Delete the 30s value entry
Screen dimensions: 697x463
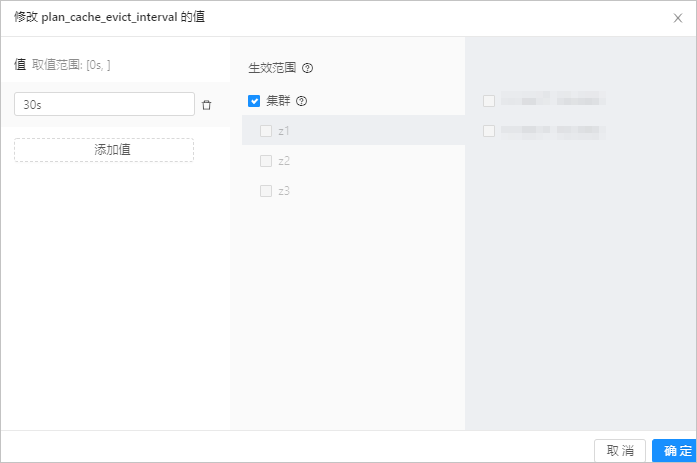click(x=207, y=105)
